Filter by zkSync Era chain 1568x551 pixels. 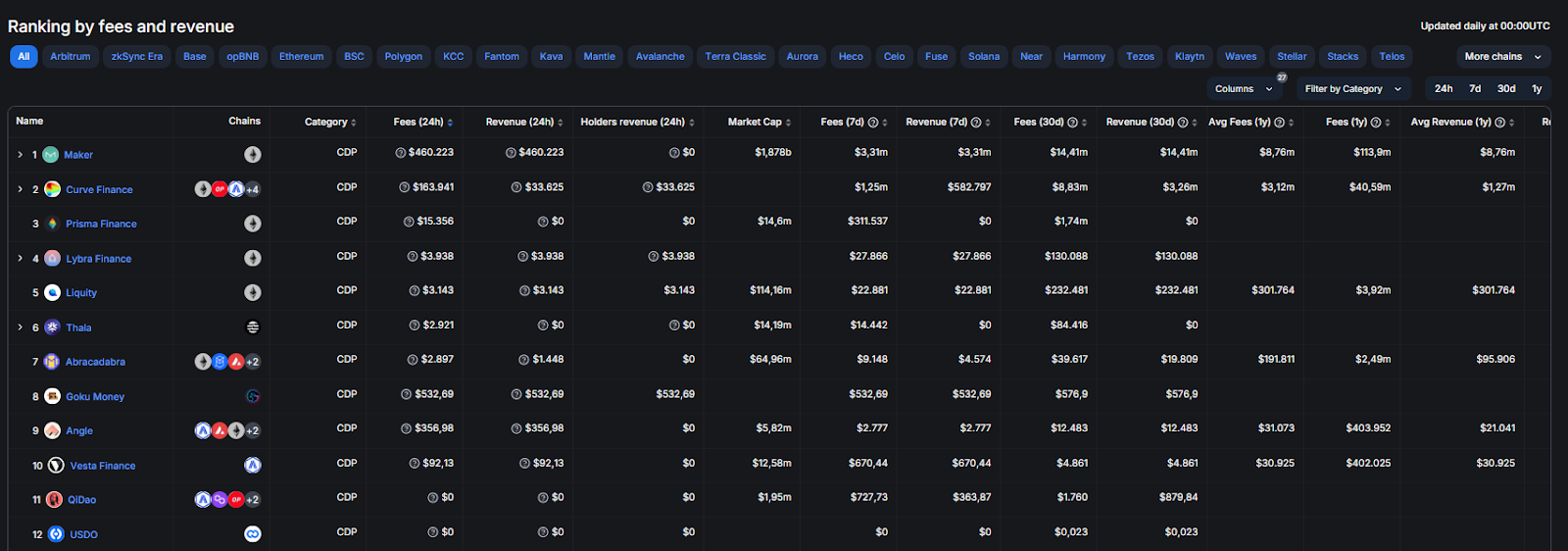137,57
